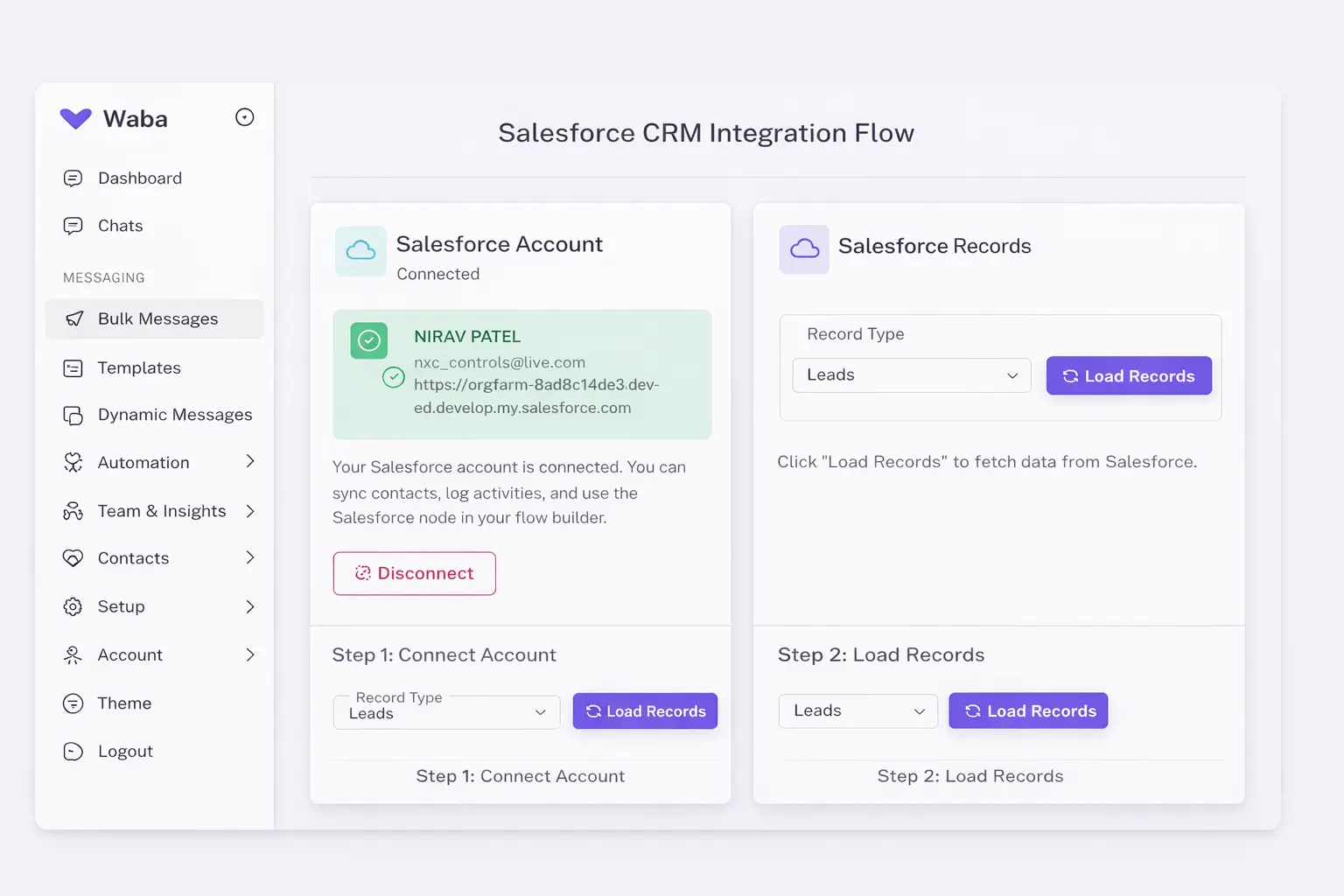
Task: Expand the Contacts section
Action: click(x=251, y=557)
